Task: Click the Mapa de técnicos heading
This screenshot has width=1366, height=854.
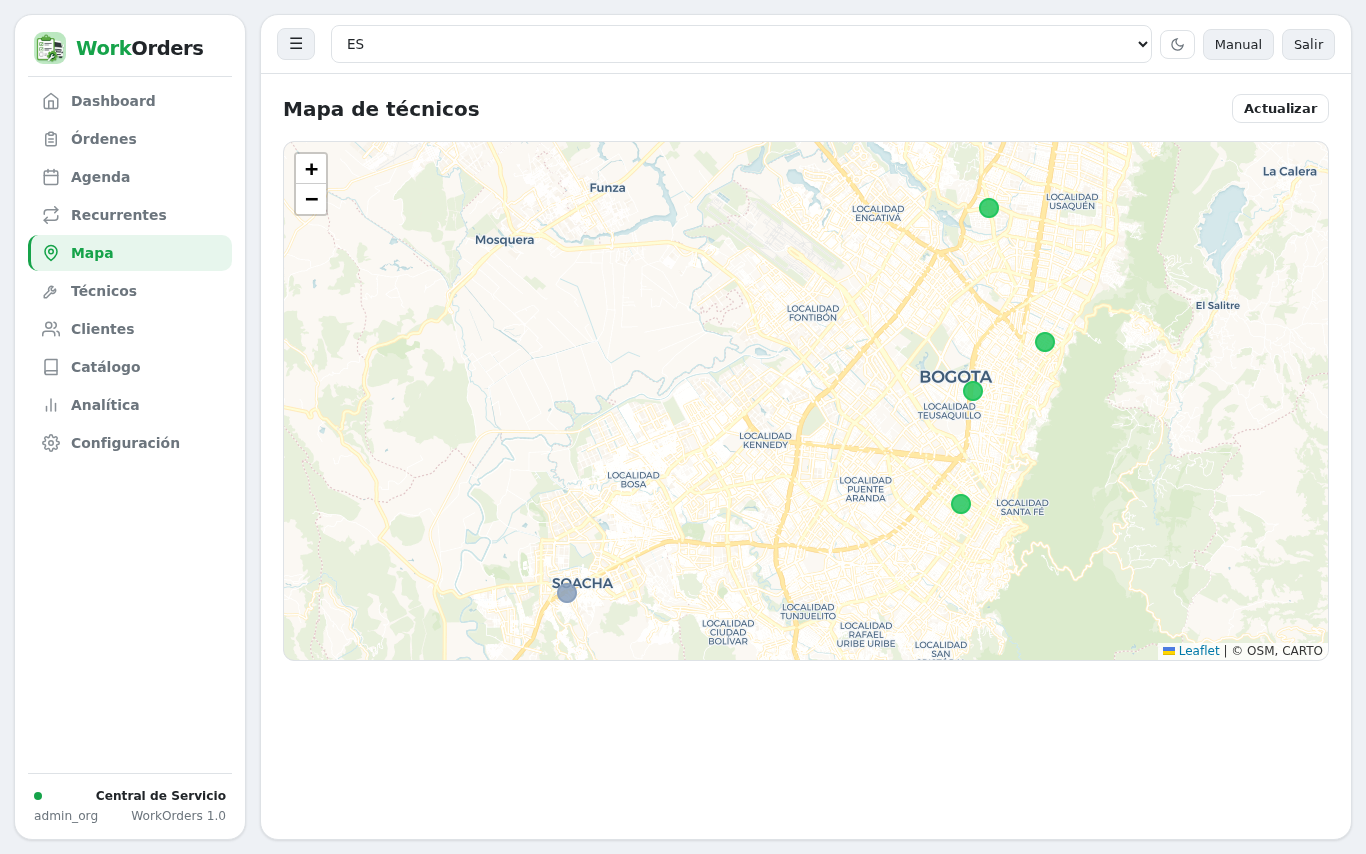Action: [381, 109]
